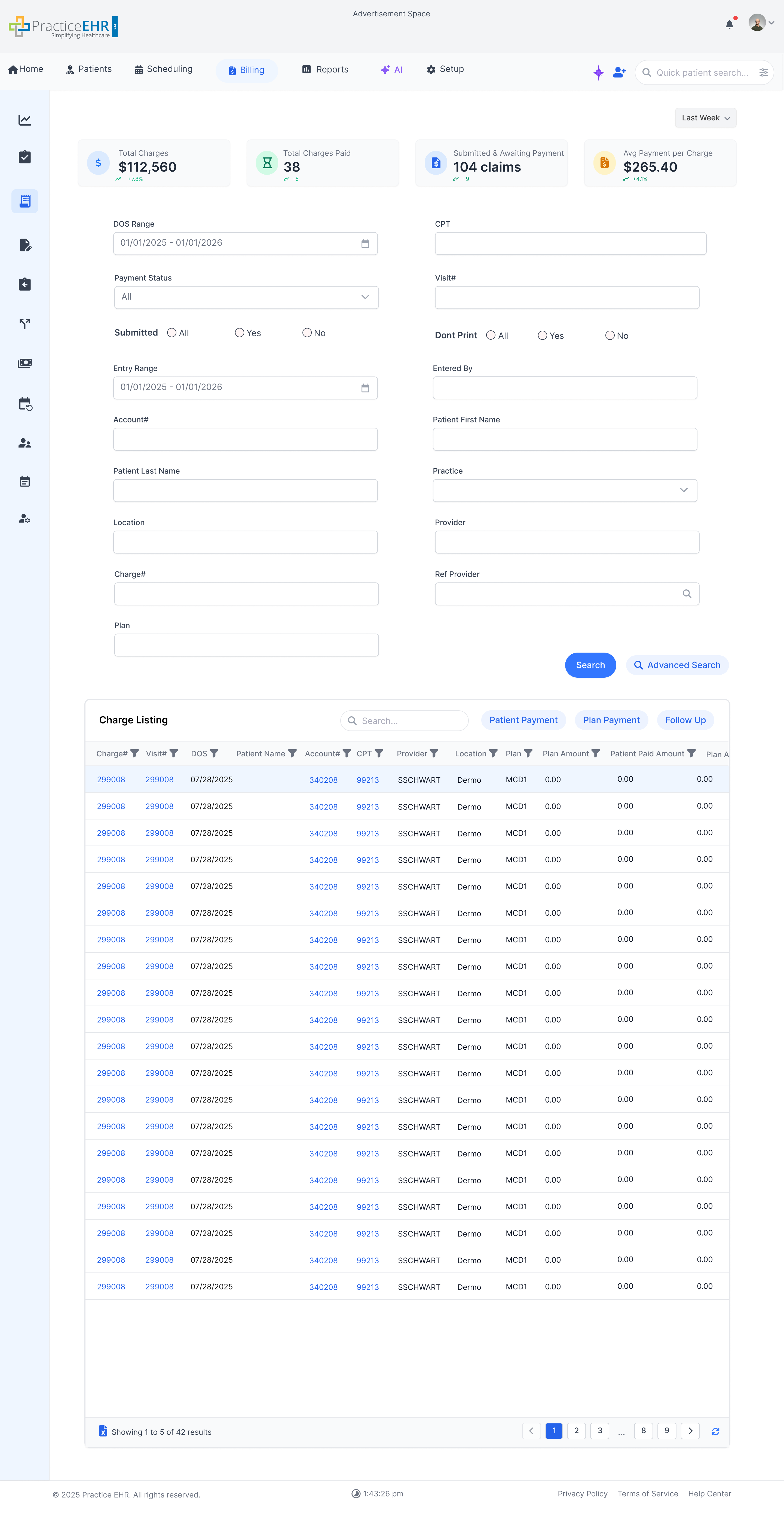Open the Payment Status dropdown
Viewport: 784px width, 1516px height.
tap(246, 297)
